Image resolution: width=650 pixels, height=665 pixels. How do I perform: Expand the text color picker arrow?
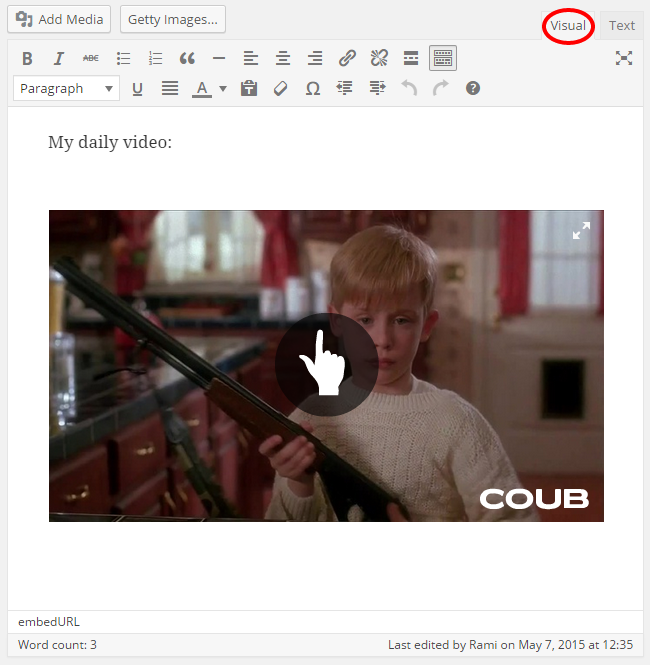click(x=223, y=89)
